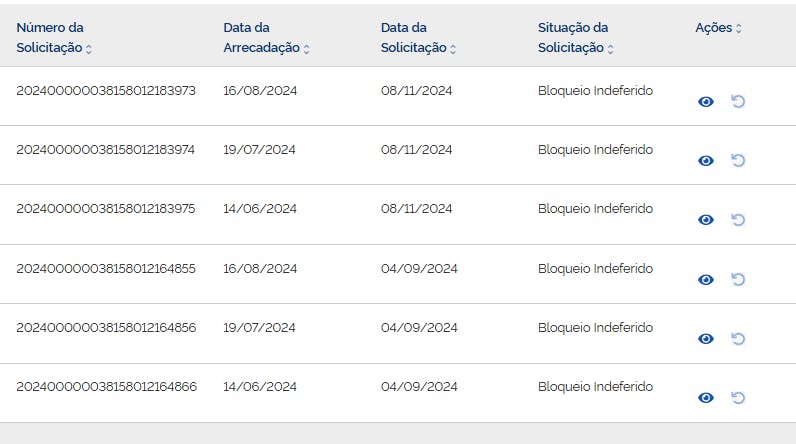Open eye icon for request ending 183974
Screen dimensions: 796x444
pyautogui.click(x=706, y=161)
